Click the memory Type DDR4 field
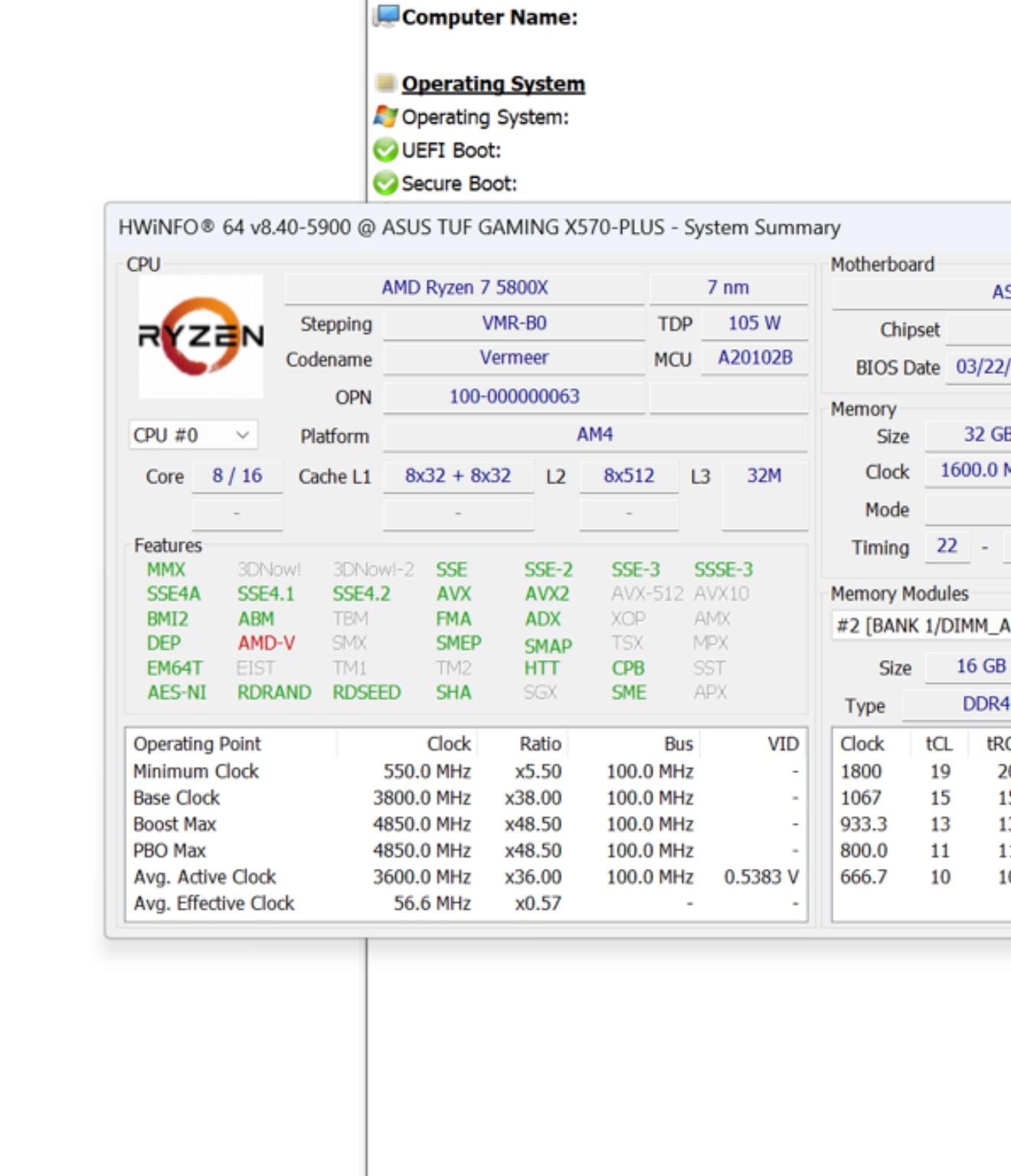This screenshot has width=1011, height=1176. (x=957, y=704)
